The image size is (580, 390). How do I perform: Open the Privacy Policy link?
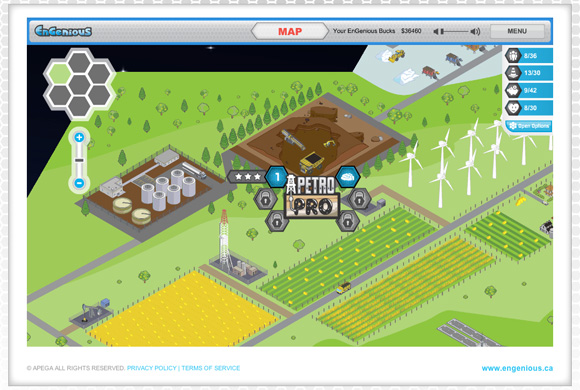152,368
